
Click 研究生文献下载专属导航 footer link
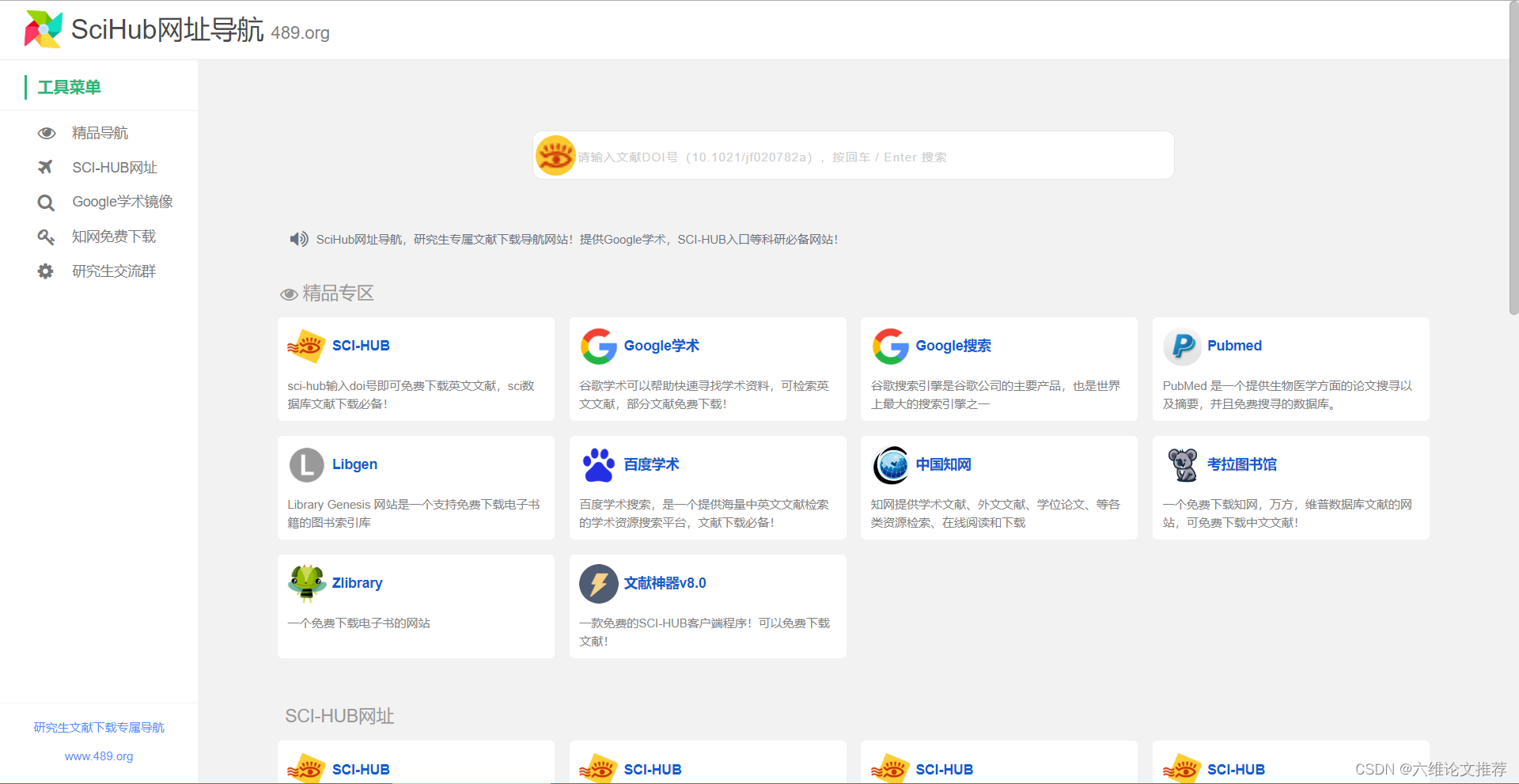click(99, 727)
